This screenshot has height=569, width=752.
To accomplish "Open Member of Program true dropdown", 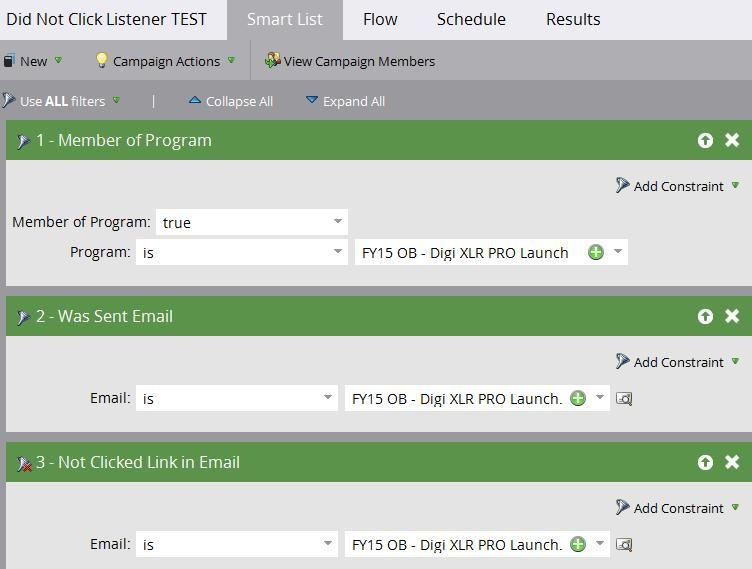I will pos(337,222).
